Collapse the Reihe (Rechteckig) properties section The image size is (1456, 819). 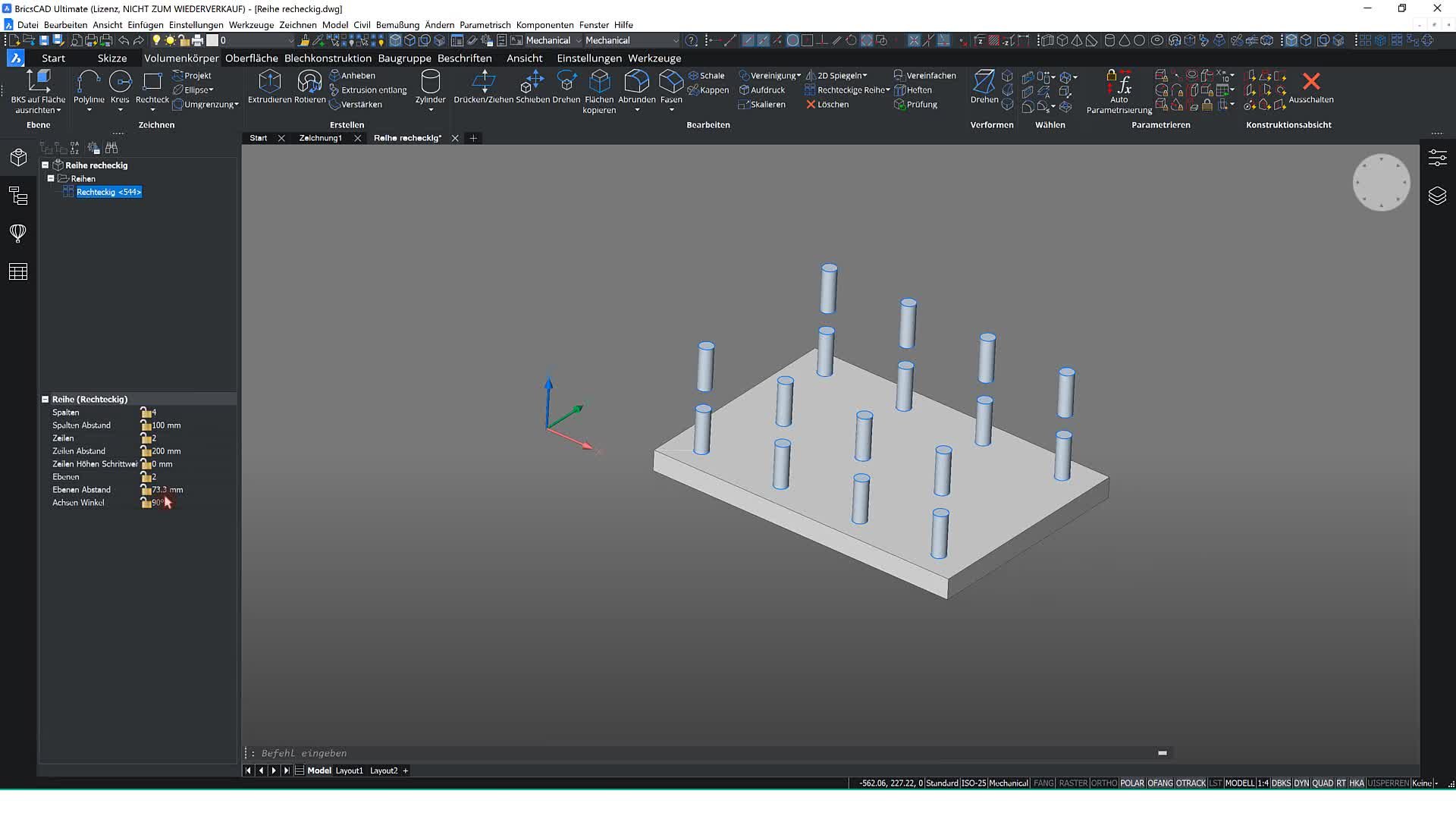(45, 399)
